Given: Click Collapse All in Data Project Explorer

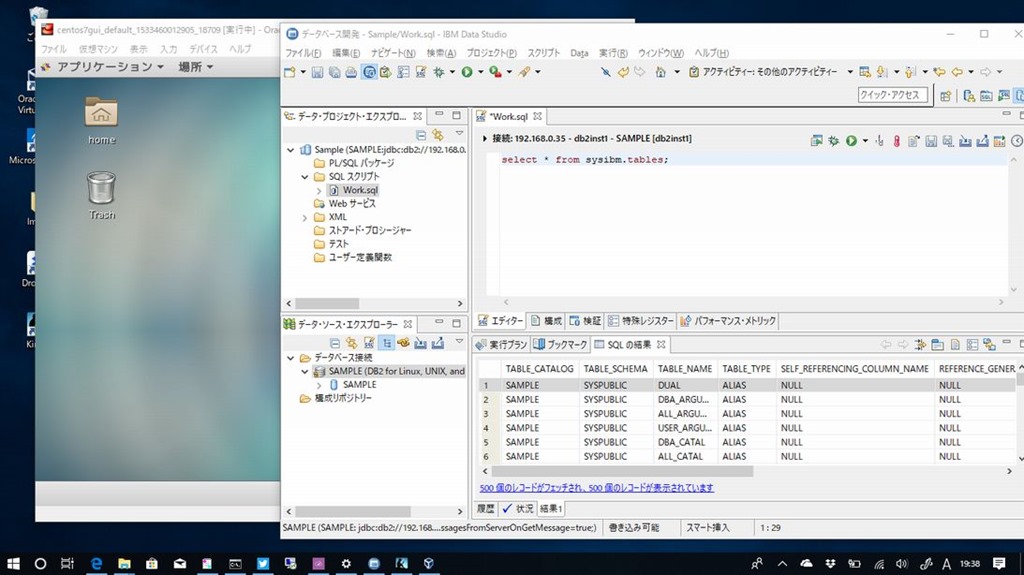Looking at the screenshot, I should coord(421,135).
